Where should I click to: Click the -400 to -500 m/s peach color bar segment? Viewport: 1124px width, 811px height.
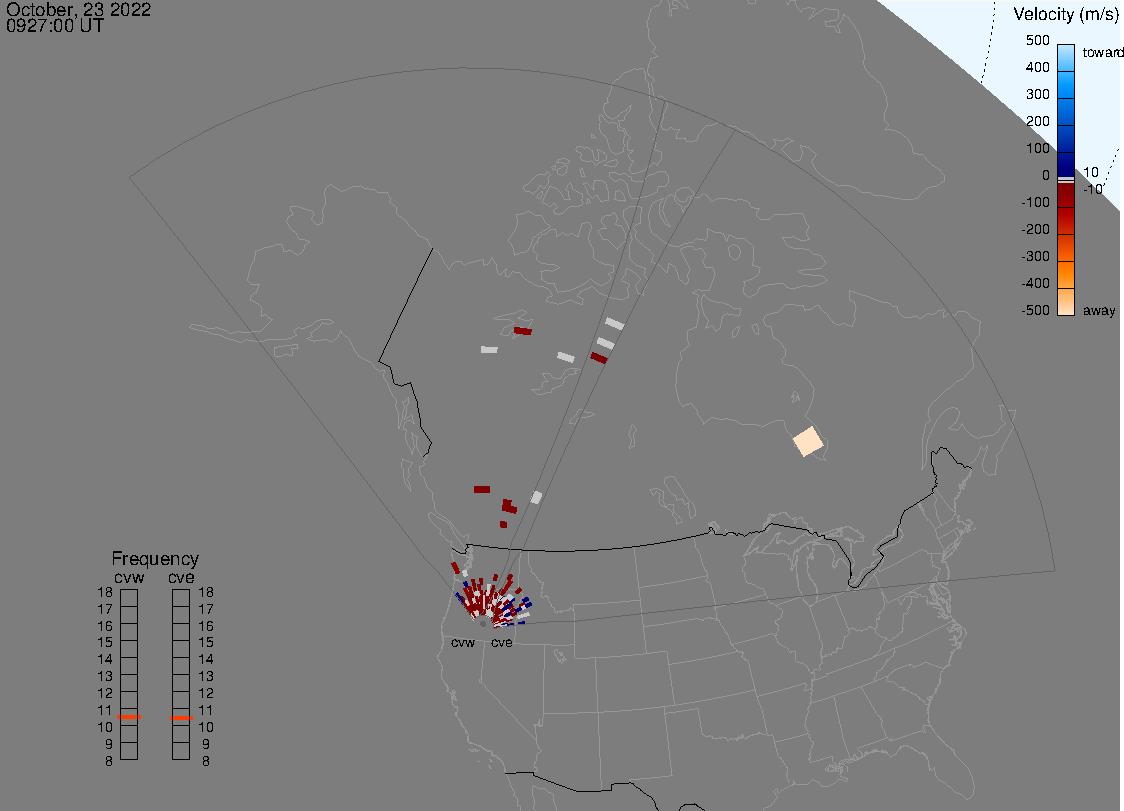pyautogui.click(x=1066, y=302)
